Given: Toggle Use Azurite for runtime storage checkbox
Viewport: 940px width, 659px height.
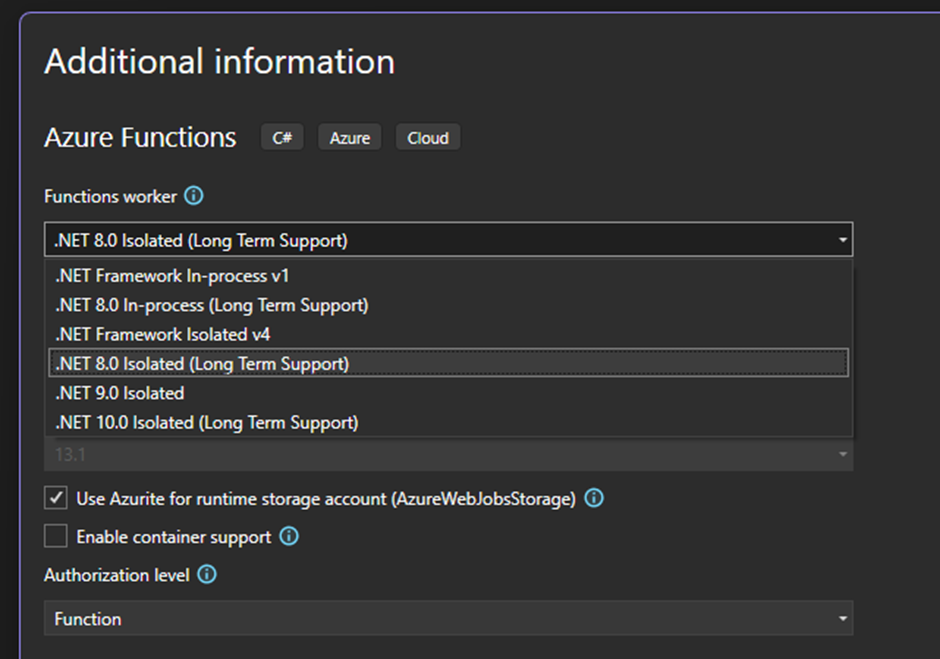Looking at the screenshot, I should point(56,498).
